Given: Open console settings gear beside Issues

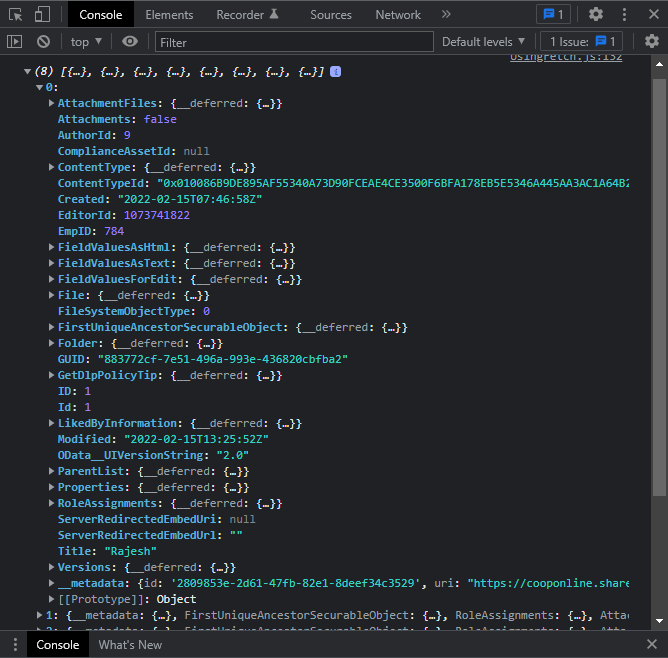Looking at the screenshot, I should point(651,41).
